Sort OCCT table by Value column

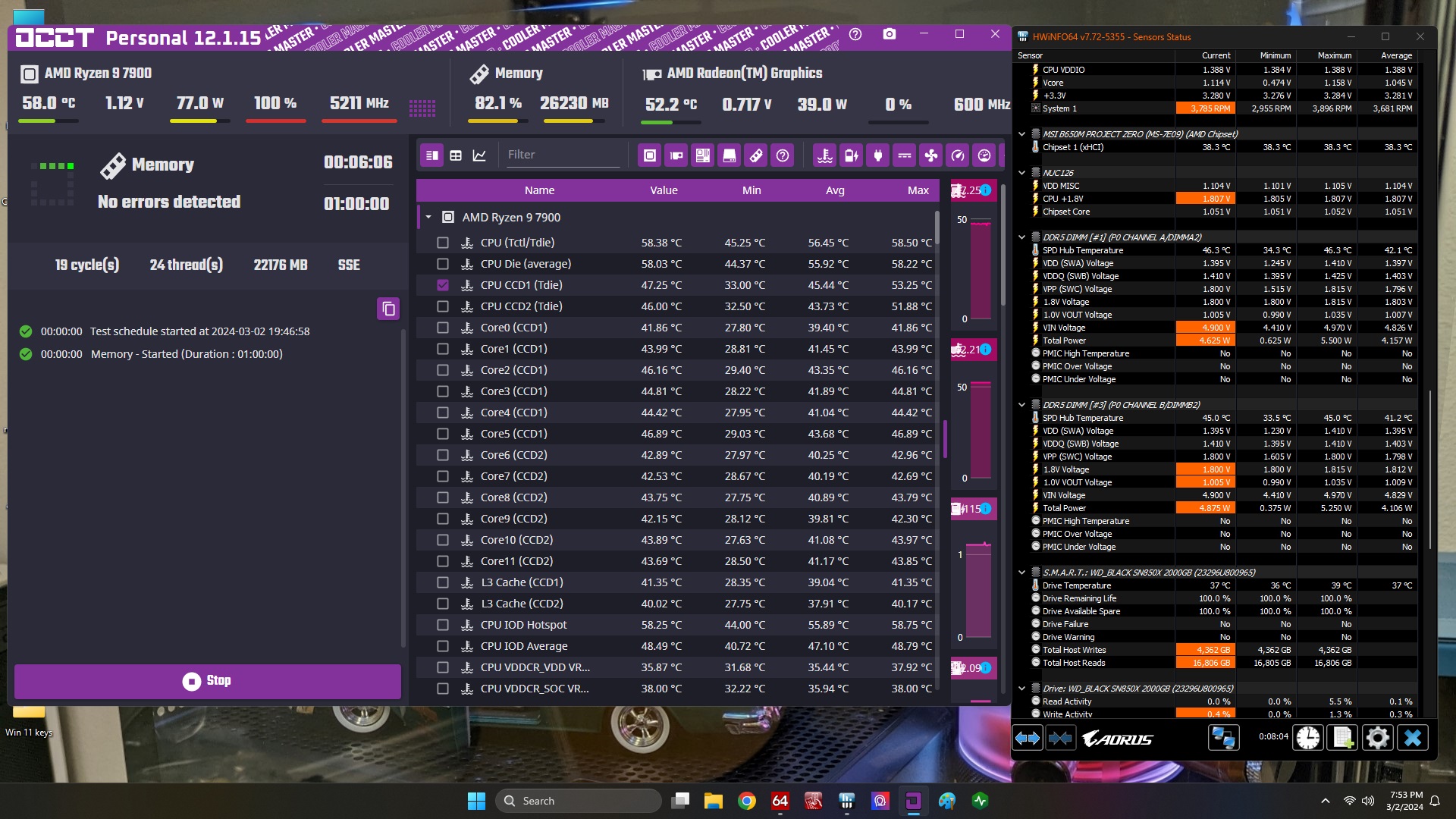click(x=664, y=190)
